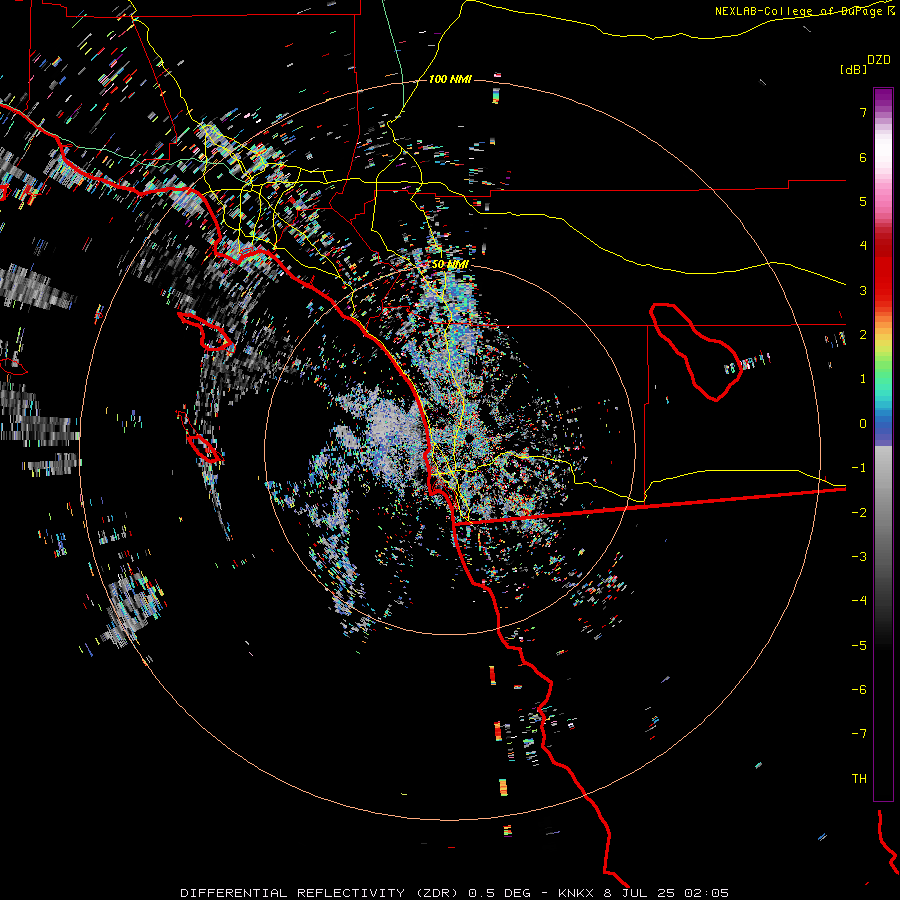This screenshot has height=900, width=900.
Task: Click the 4 tick label on the color scale
Action: 863,246
